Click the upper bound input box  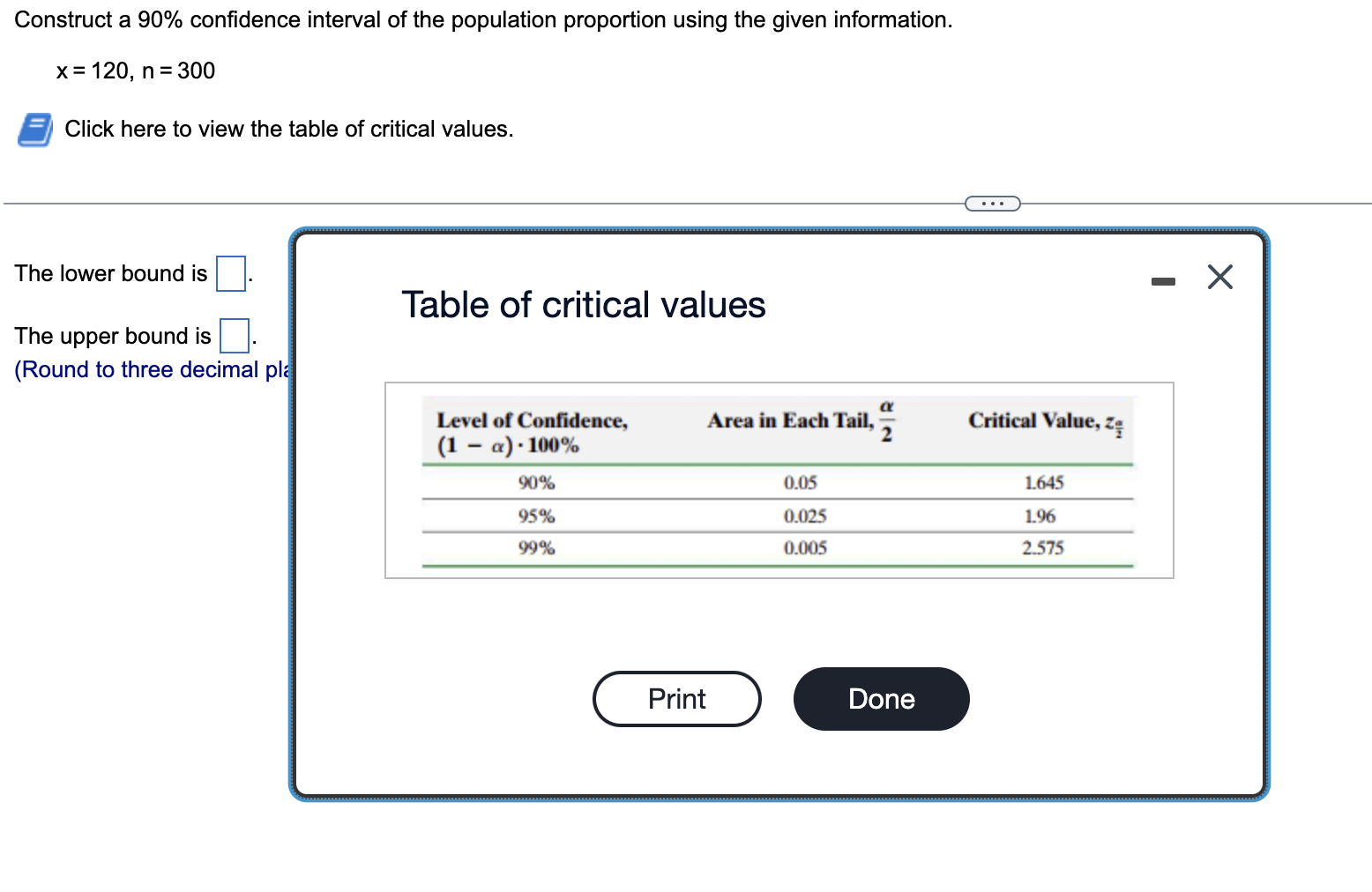[233, 336]
